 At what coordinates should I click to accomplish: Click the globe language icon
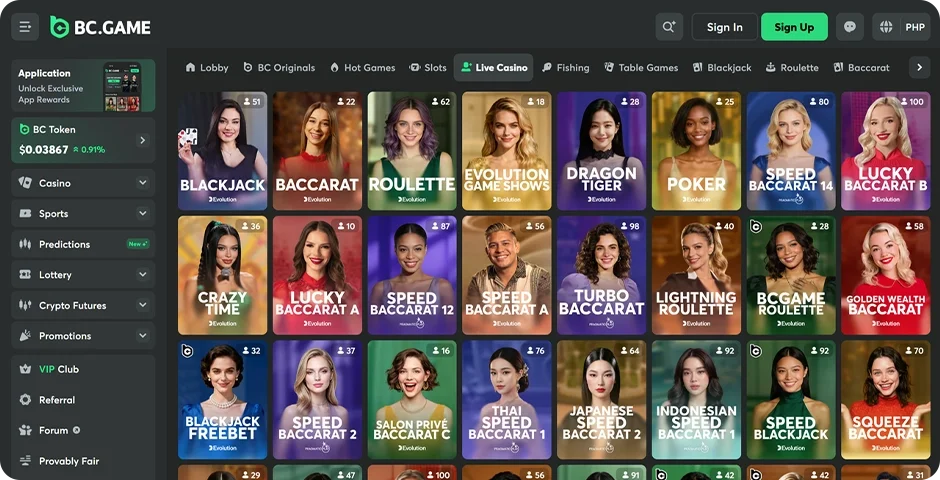[886, 27]
